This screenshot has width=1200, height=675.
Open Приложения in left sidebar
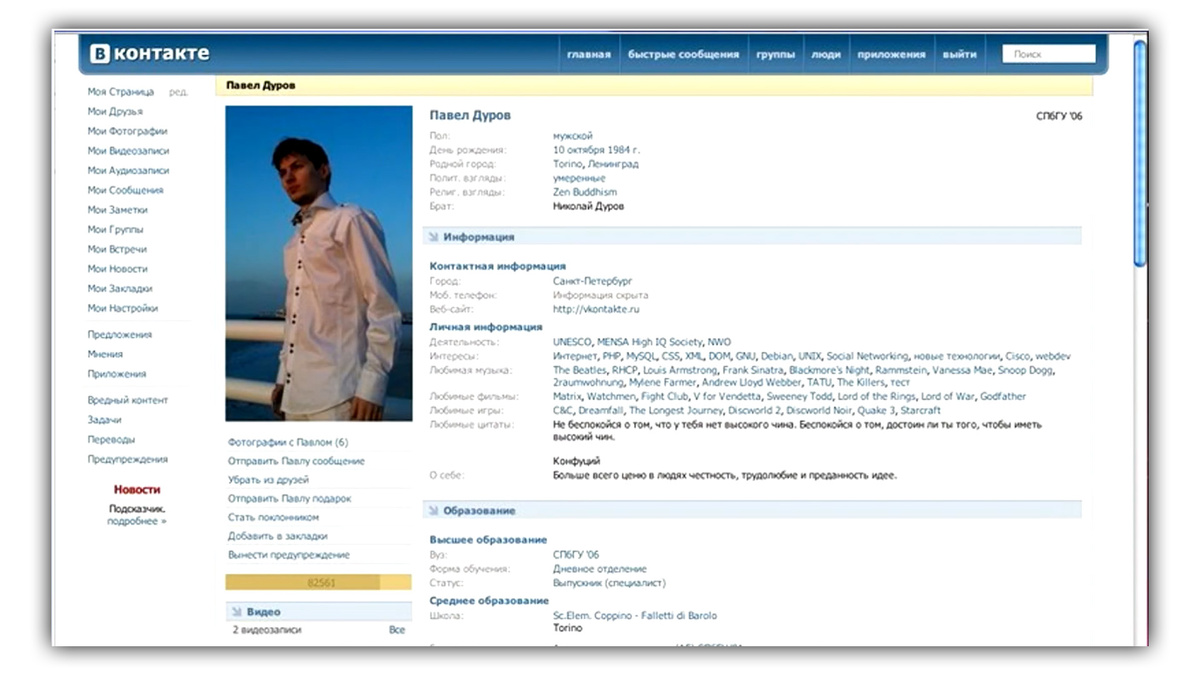tap(116, 374)
